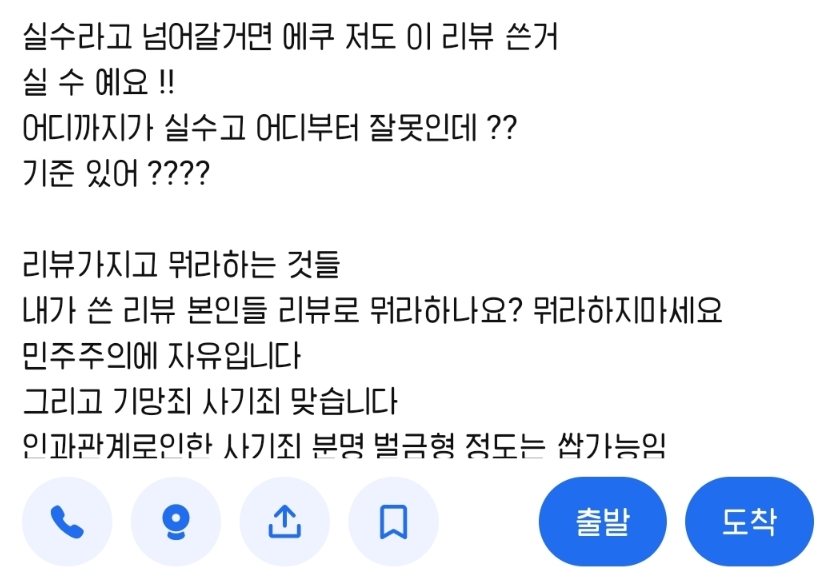This screenshot has height=583, width=820.
Task: Tap the line '리뷰가지고 뭐라하는 것들'
Action: pos(181,265)
